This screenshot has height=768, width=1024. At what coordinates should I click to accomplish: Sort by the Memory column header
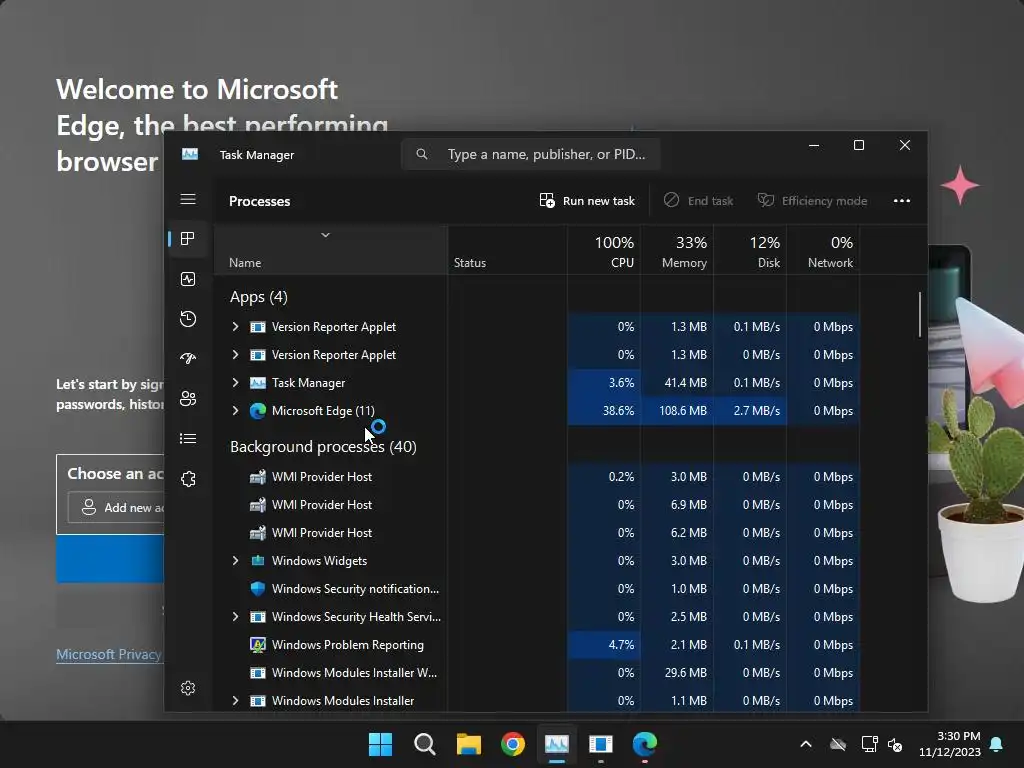677,251
